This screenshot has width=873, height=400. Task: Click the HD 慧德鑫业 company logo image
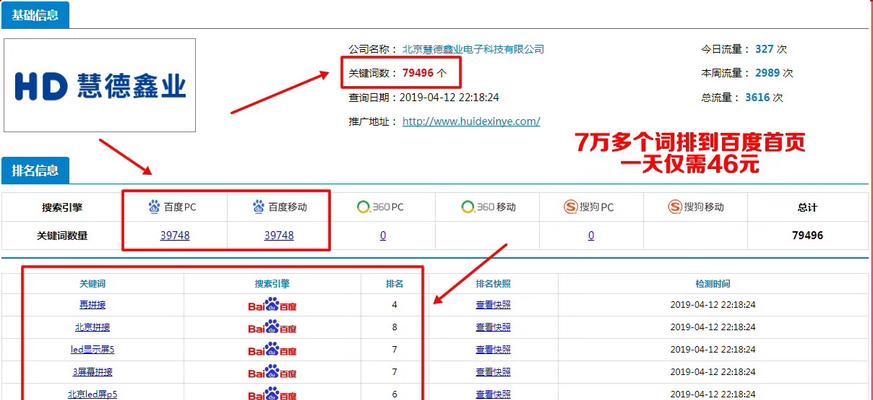100,85
